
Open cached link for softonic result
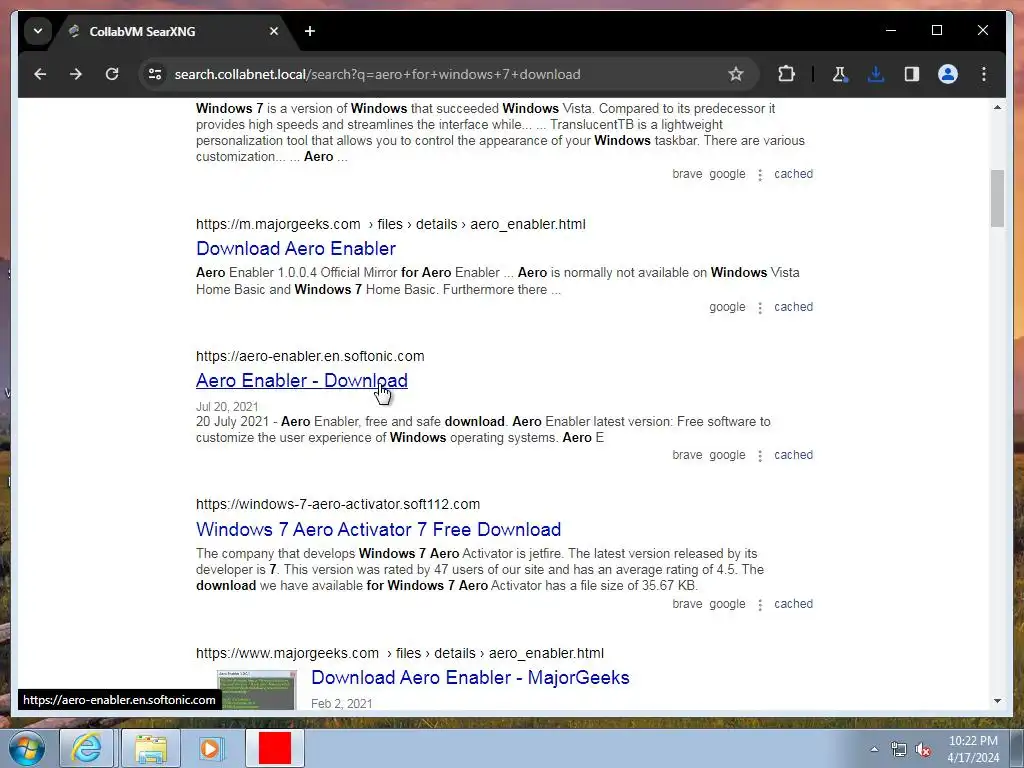tap(793, 455)
